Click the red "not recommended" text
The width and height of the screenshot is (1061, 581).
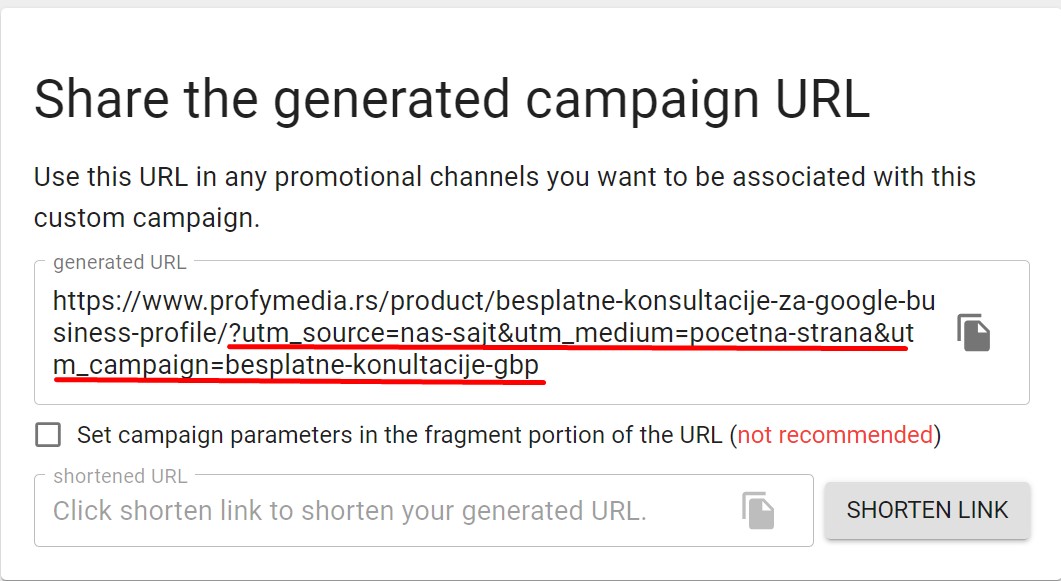[x=834, y=435]
